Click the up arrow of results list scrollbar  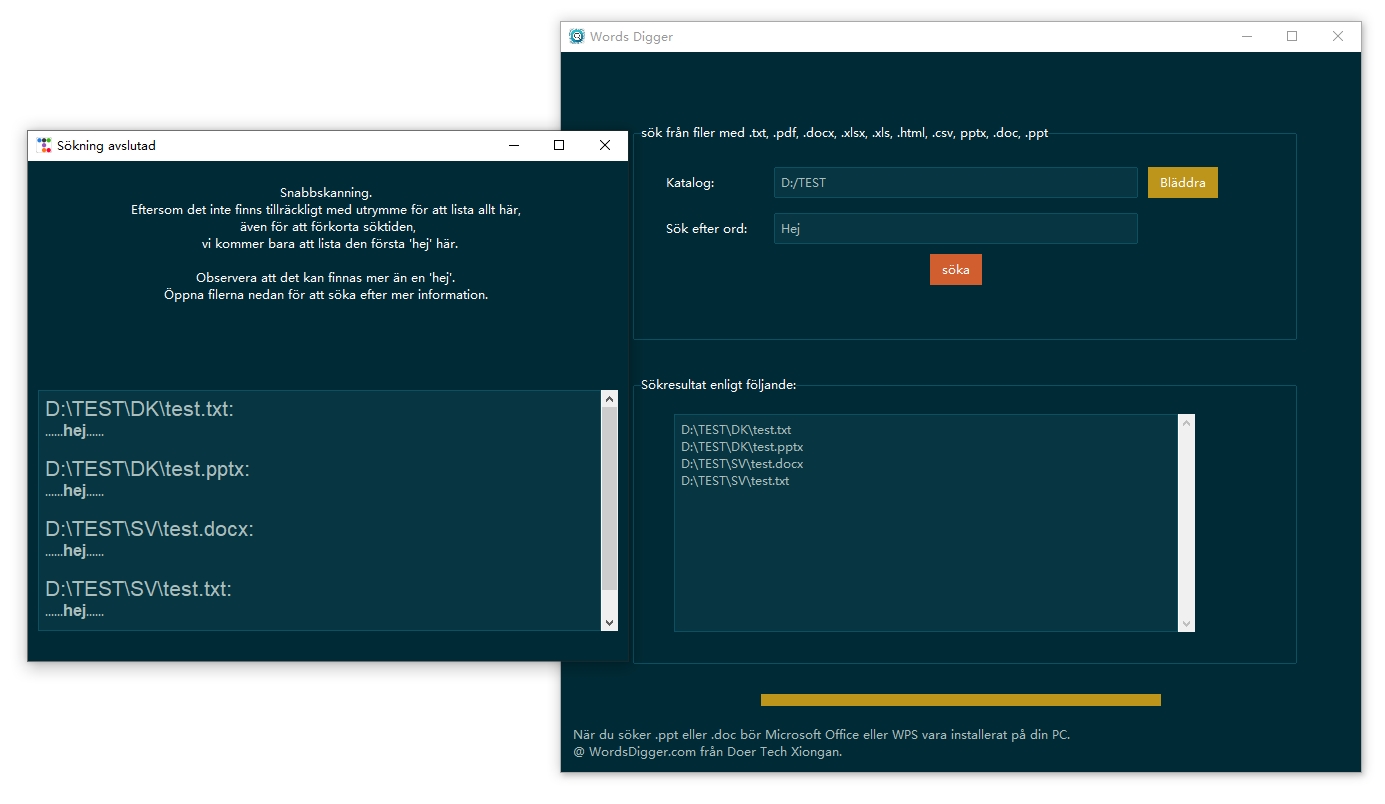coord(1187,423)
